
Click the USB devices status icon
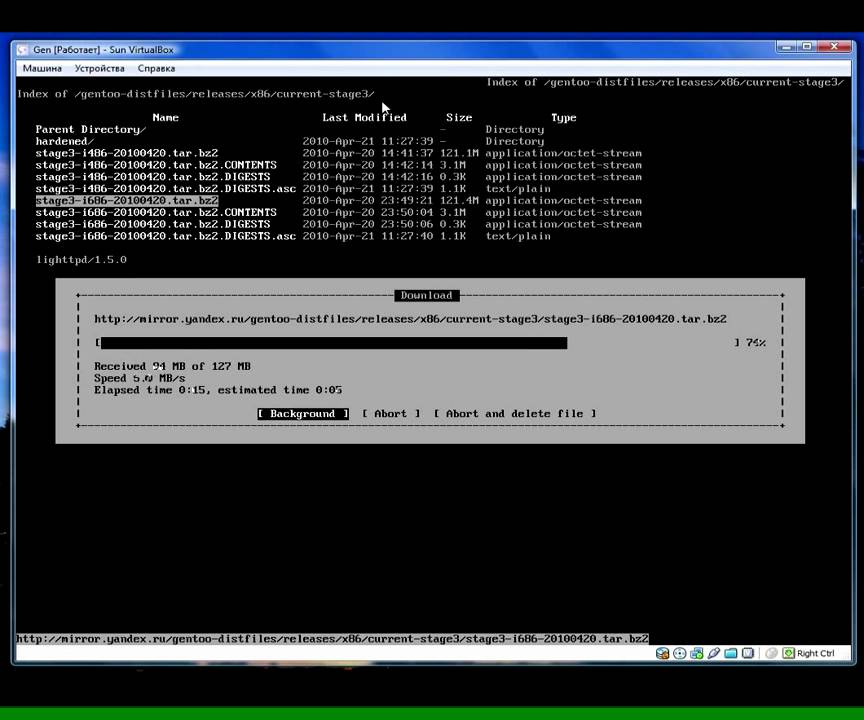714,653
